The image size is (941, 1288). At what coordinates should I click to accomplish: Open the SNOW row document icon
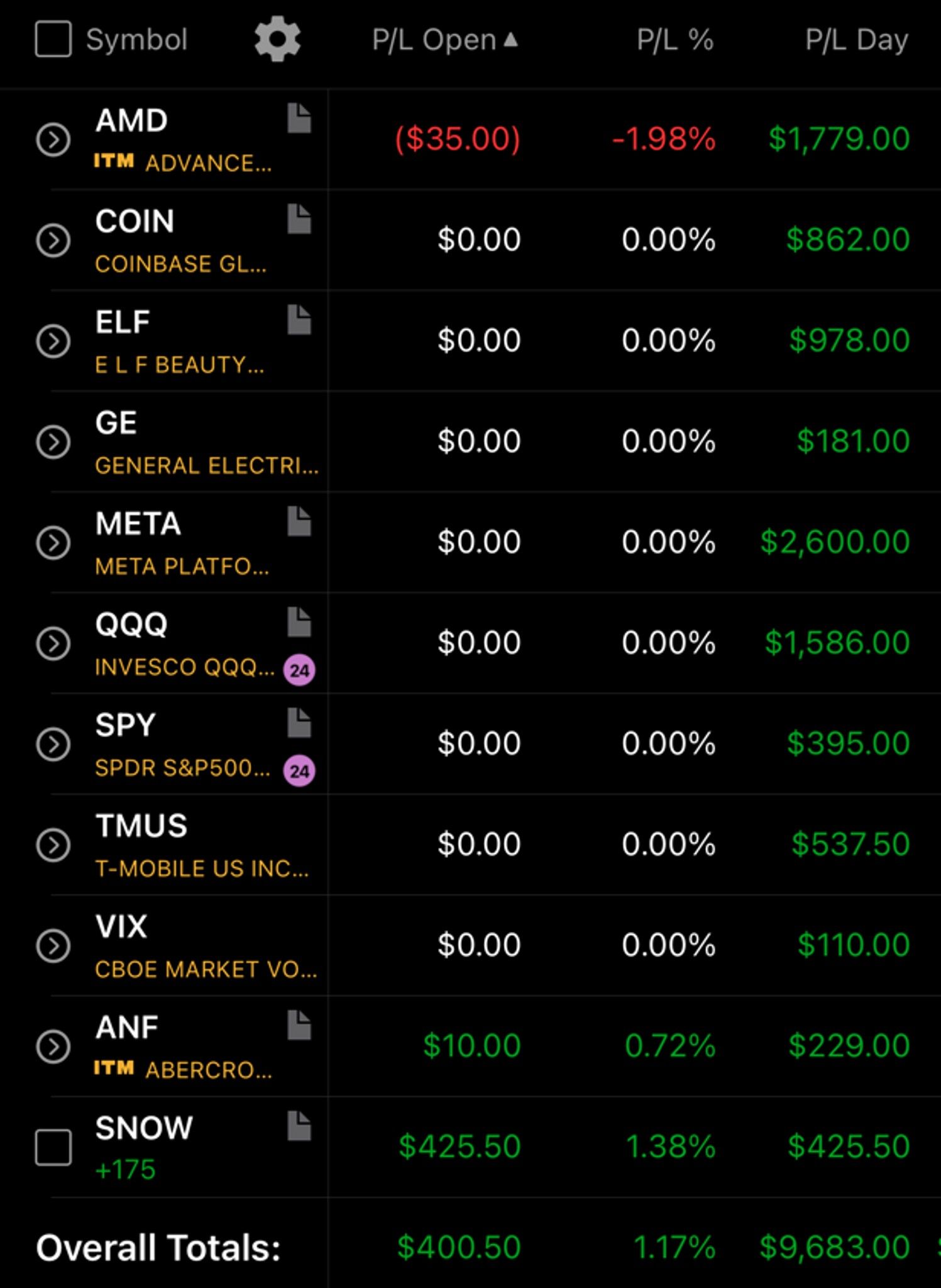pyautogui.click(x=299, y=1126)
